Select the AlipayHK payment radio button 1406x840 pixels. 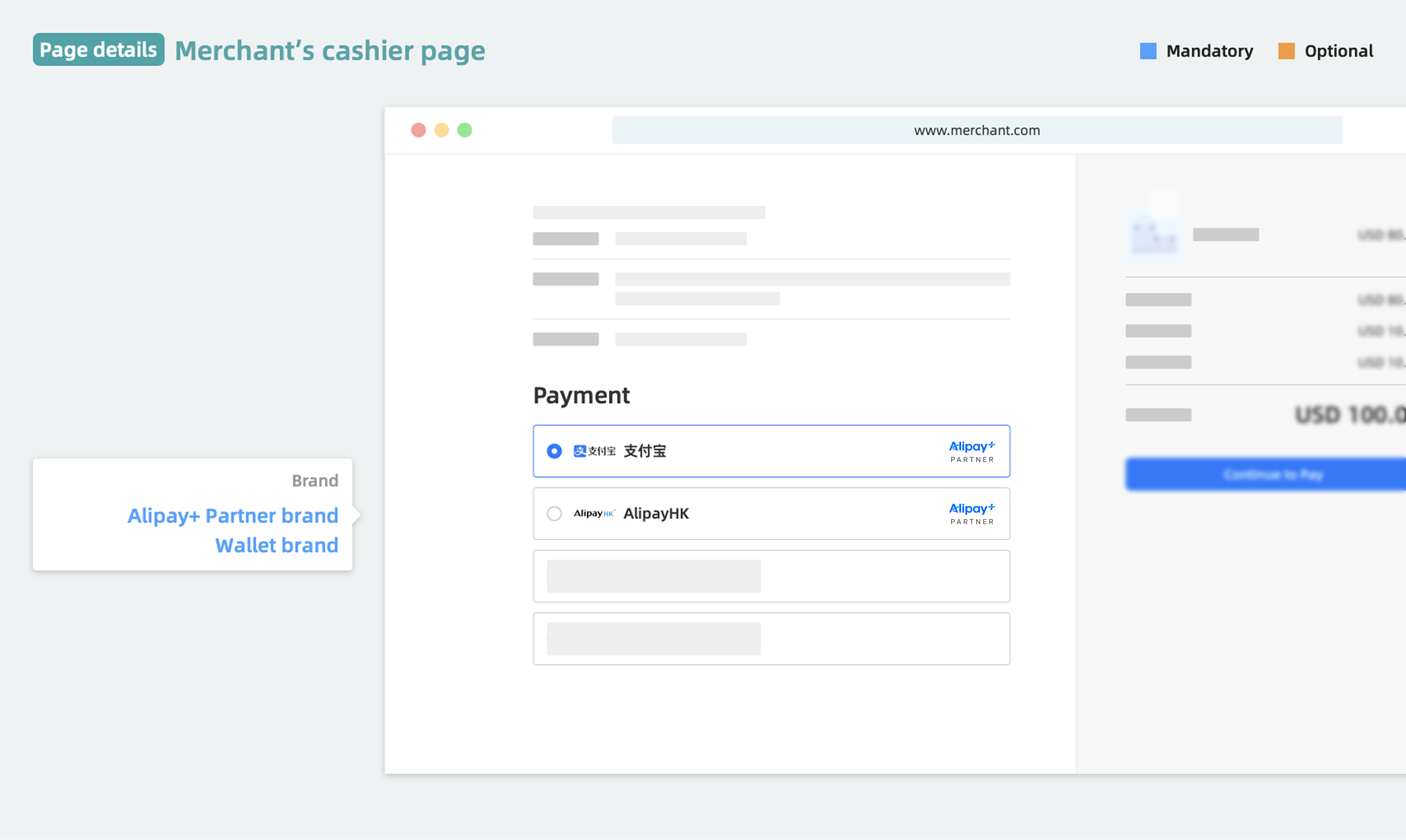554,514
